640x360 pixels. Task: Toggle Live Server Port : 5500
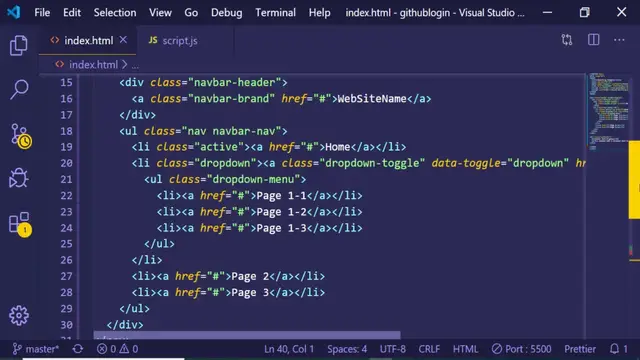pyautogui.click(x=521, y=349)
